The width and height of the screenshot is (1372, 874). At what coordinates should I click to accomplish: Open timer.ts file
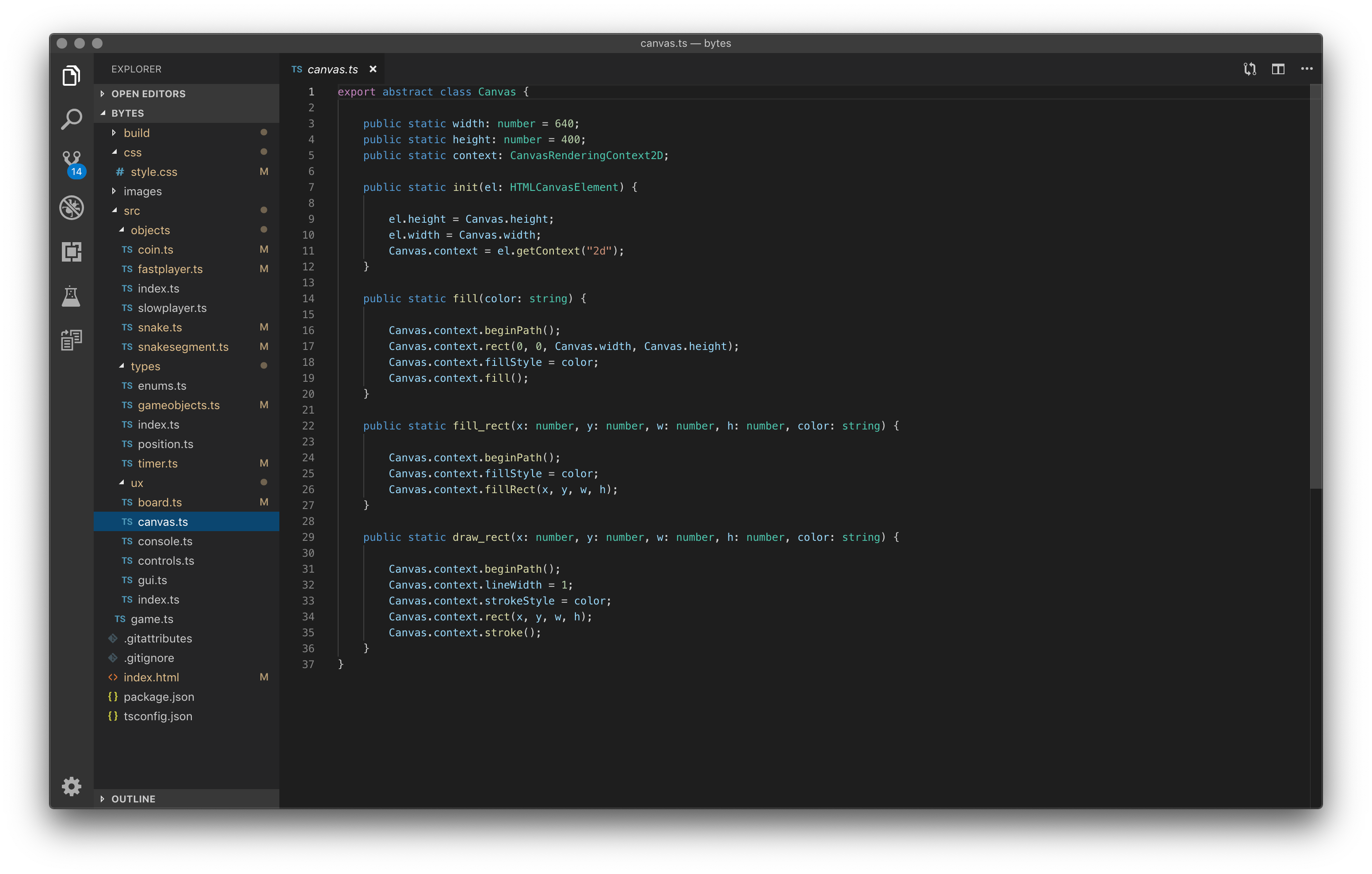[x=187, y=463]
